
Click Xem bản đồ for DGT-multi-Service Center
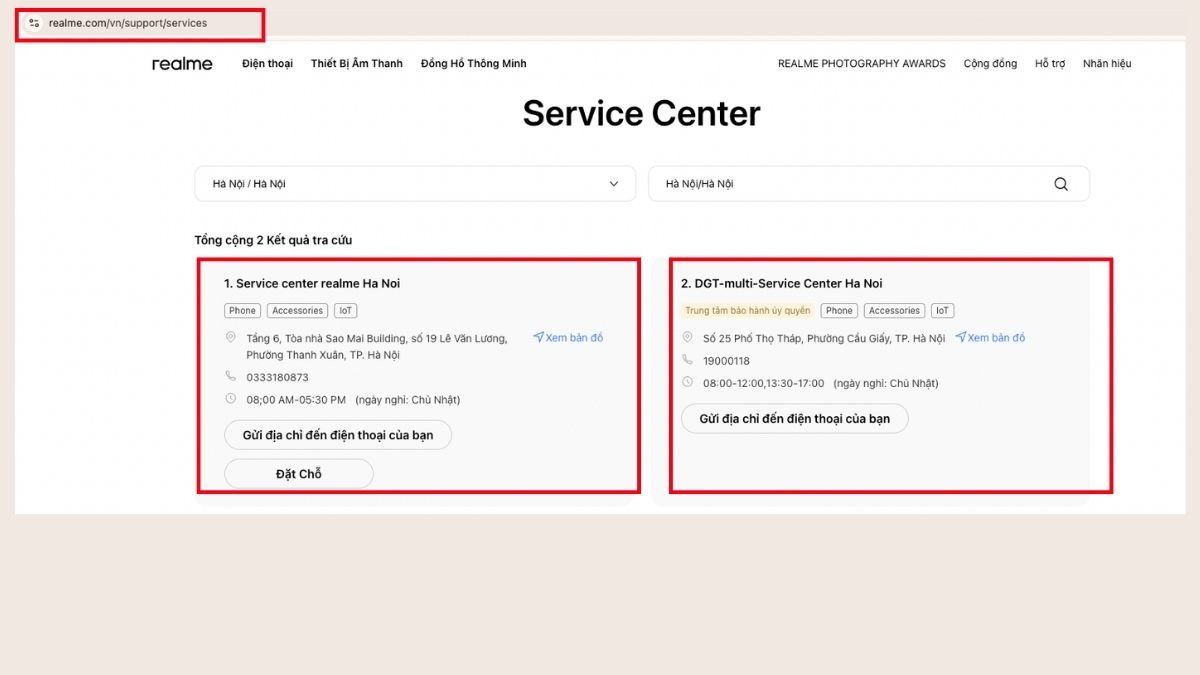[x=990, y=338]
